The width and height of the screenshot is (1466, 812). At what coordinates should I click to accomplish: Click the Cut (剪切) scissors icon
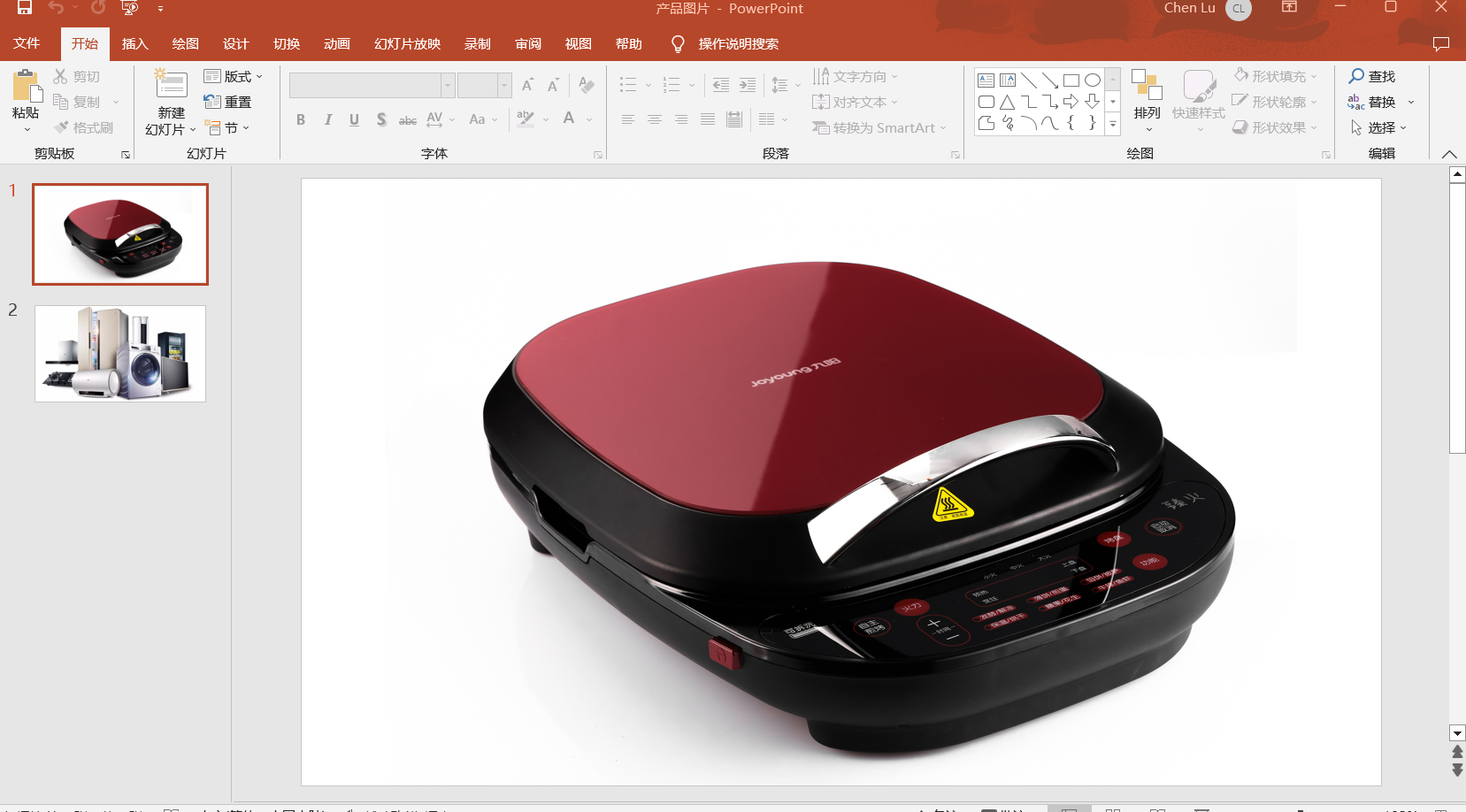(60, 76)
